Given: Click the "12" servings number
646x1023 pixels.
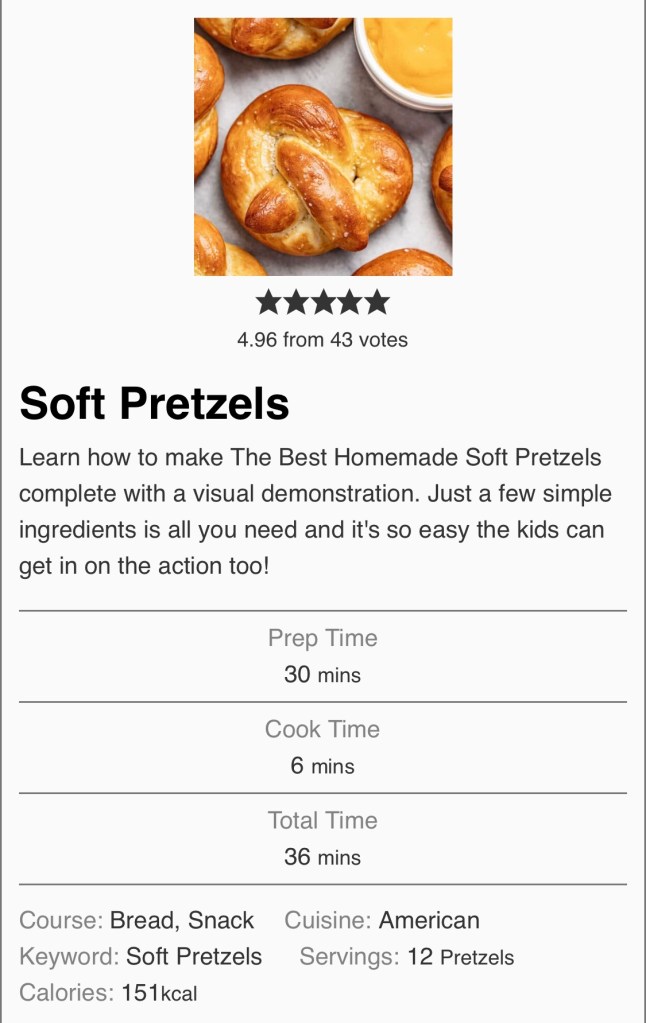Looking at the screenshot, I should click(x=420, y=957).
